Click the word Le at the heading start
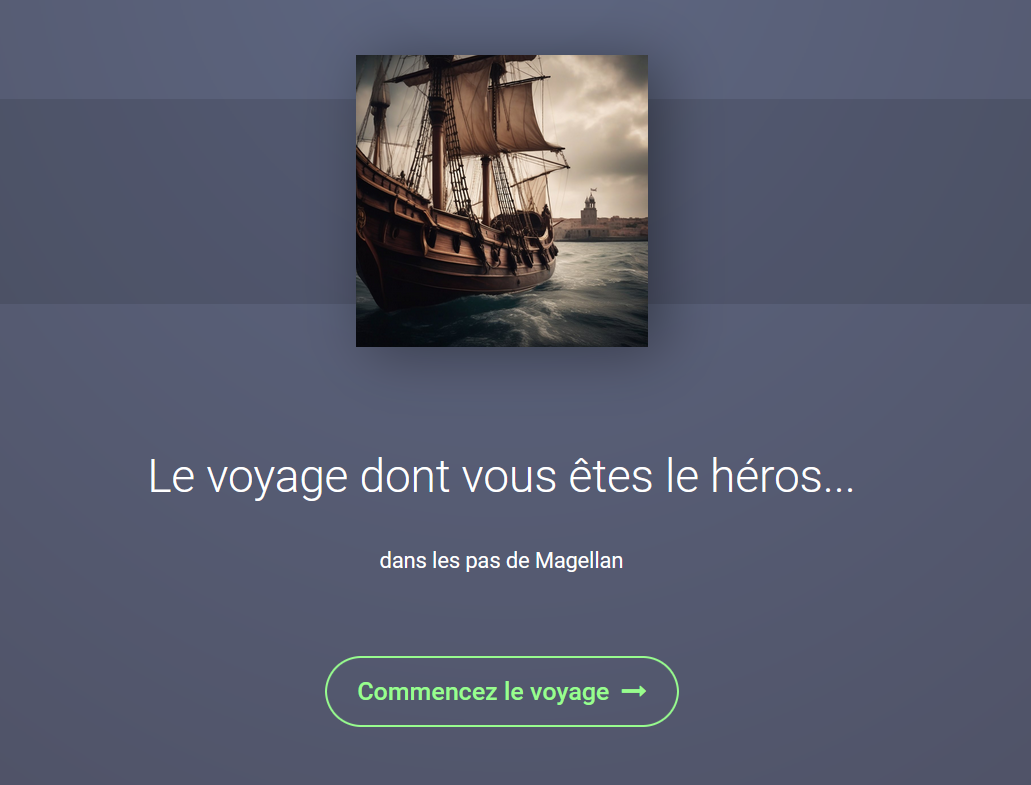The width and height of the screenshot is (1031, 785). click(172, 476)
